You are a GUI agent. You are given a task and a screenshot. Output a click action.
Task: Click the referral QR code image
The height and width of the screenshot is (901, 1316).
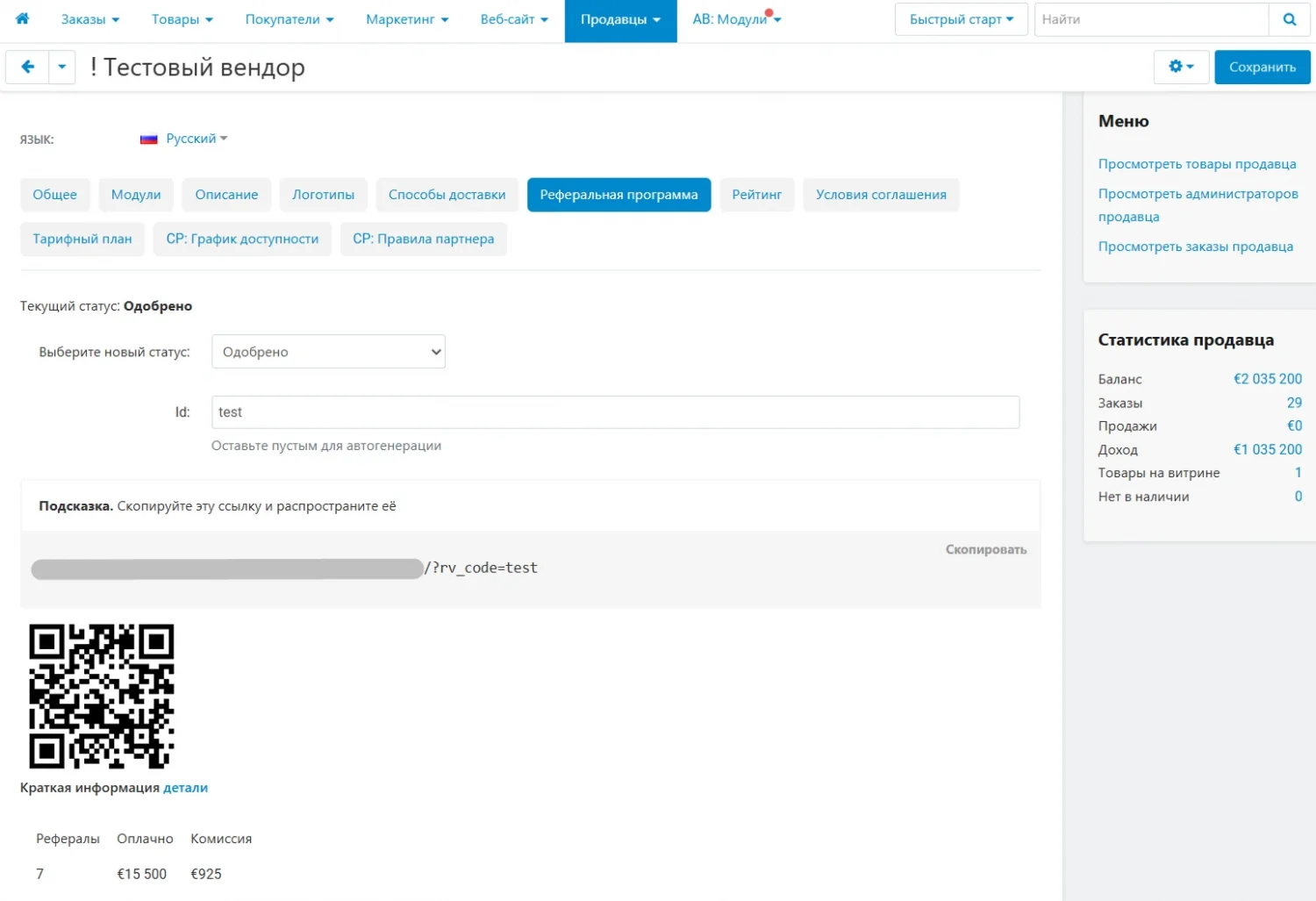point(102,697)
